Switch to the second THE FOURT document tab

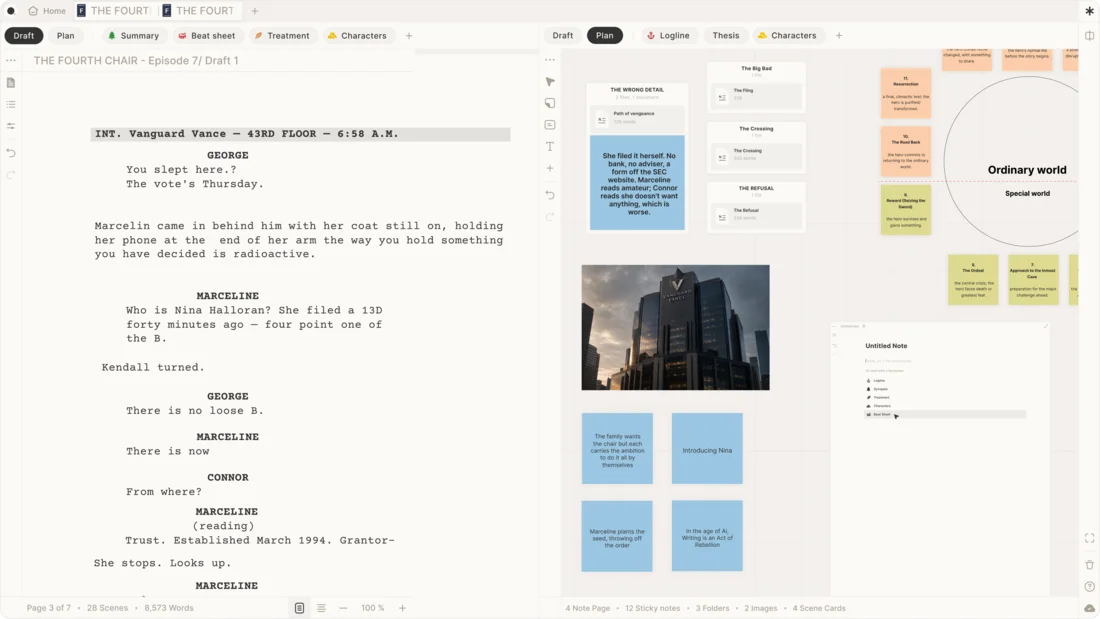pos(199,11)
